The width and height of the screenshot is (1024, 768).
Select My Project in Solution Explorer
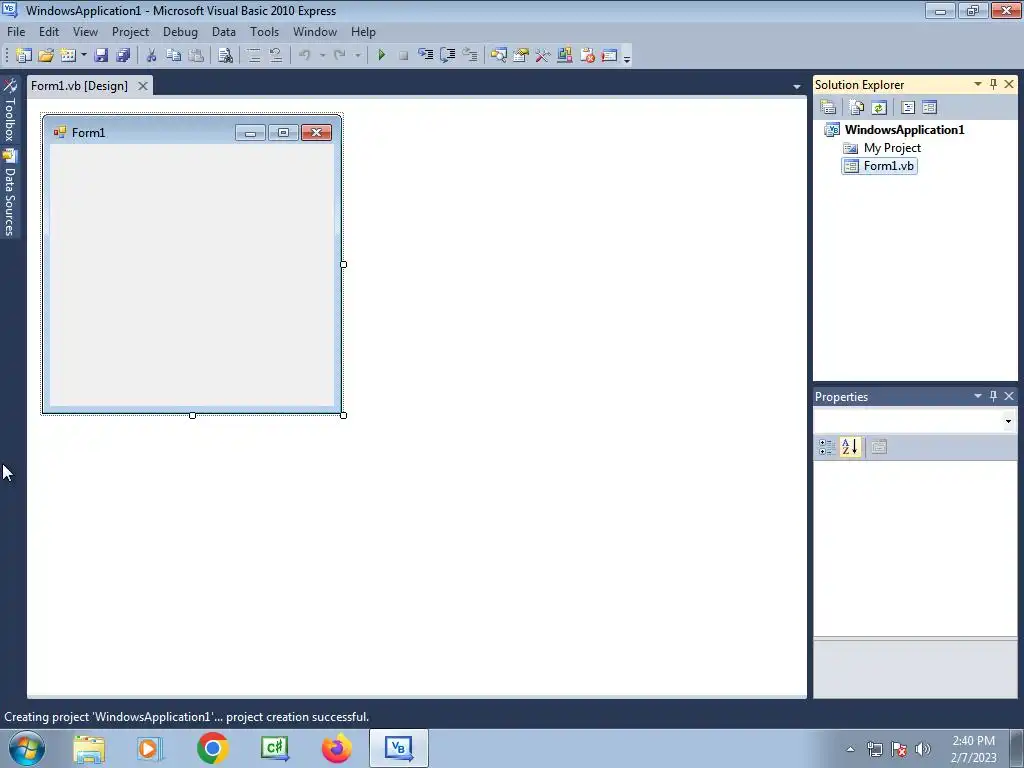click(892, 148)
